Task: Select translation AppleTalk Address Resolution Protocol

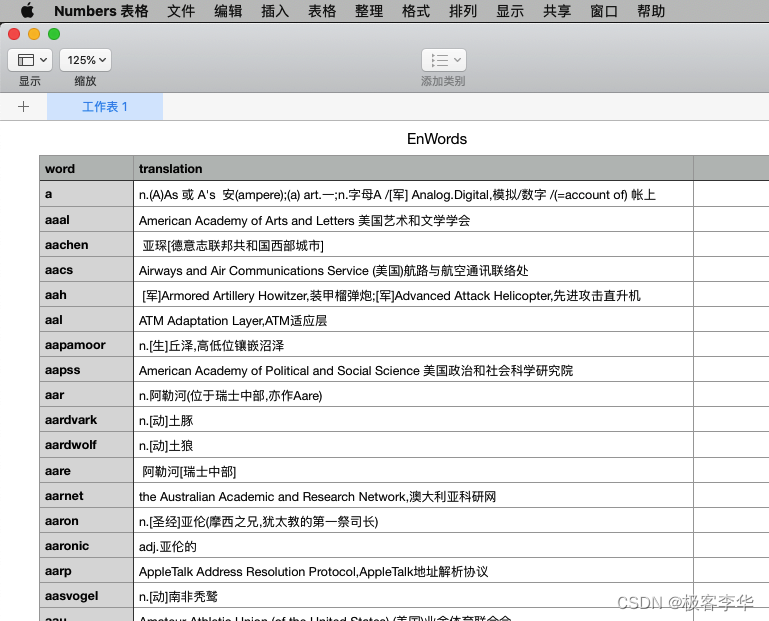Action: (x=413, y=570)
